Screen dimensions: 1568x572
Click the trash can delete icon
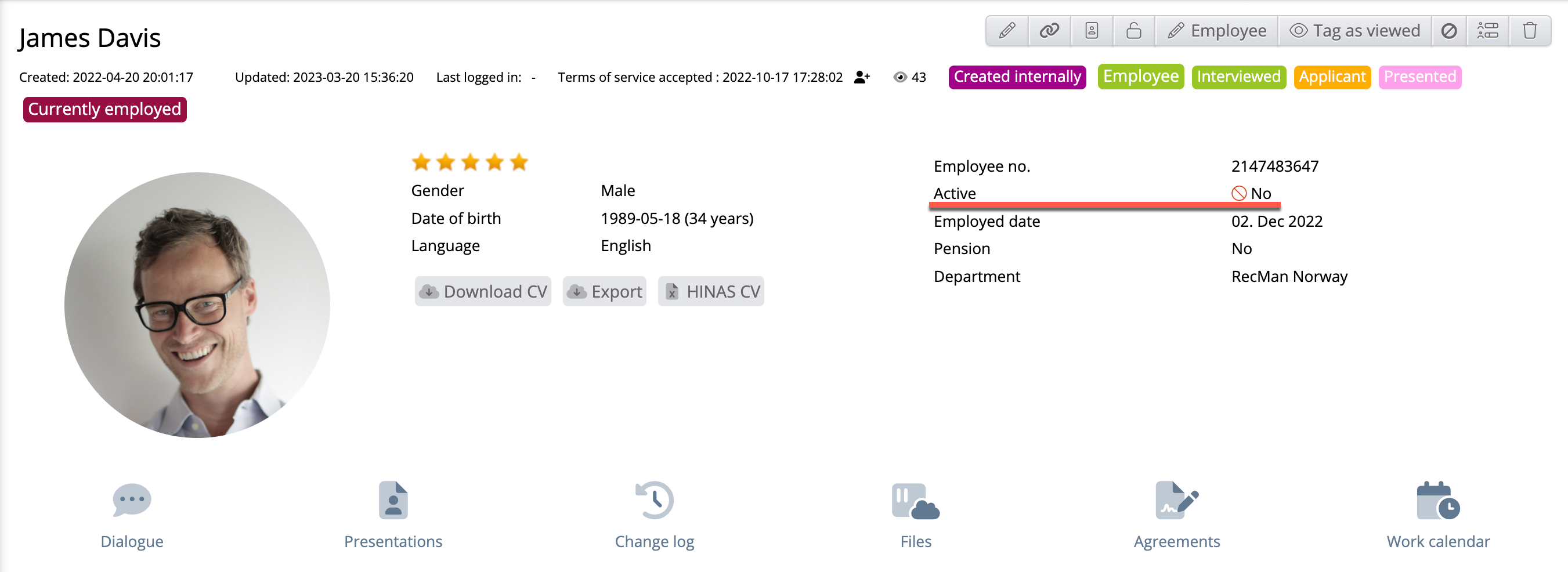[1530, 30]
